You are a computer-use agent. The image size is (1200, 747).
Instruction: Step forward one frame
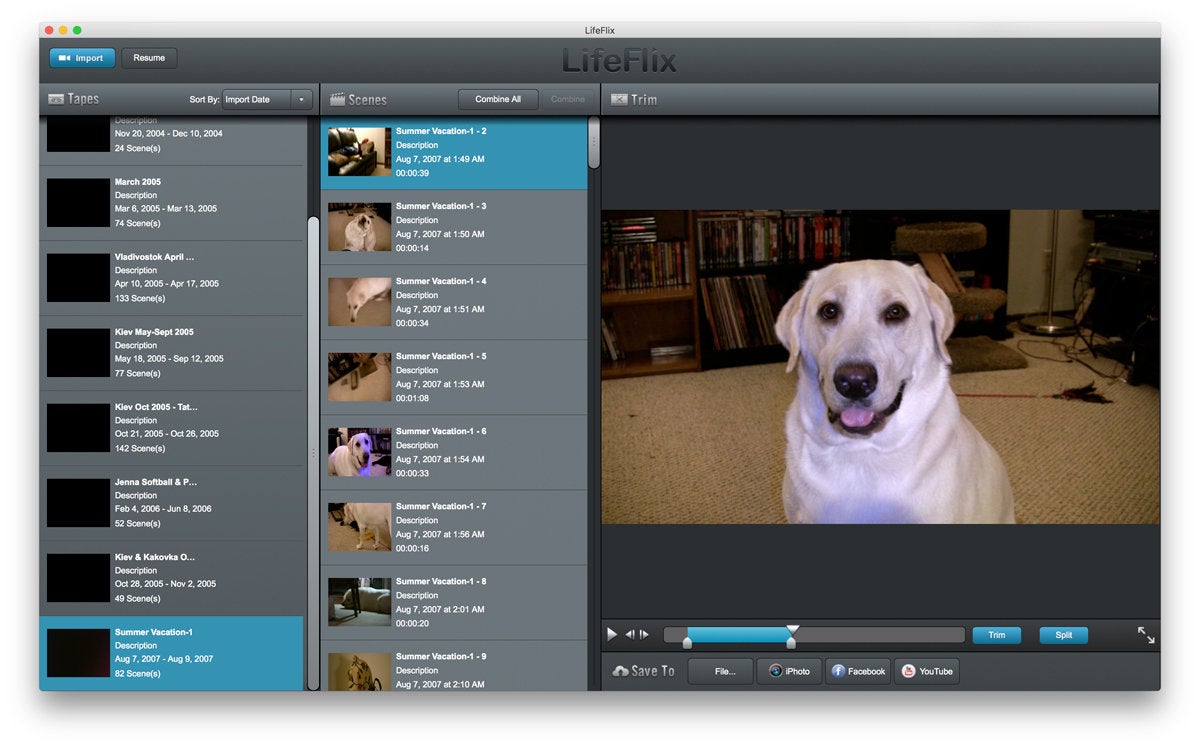[644, 634]
